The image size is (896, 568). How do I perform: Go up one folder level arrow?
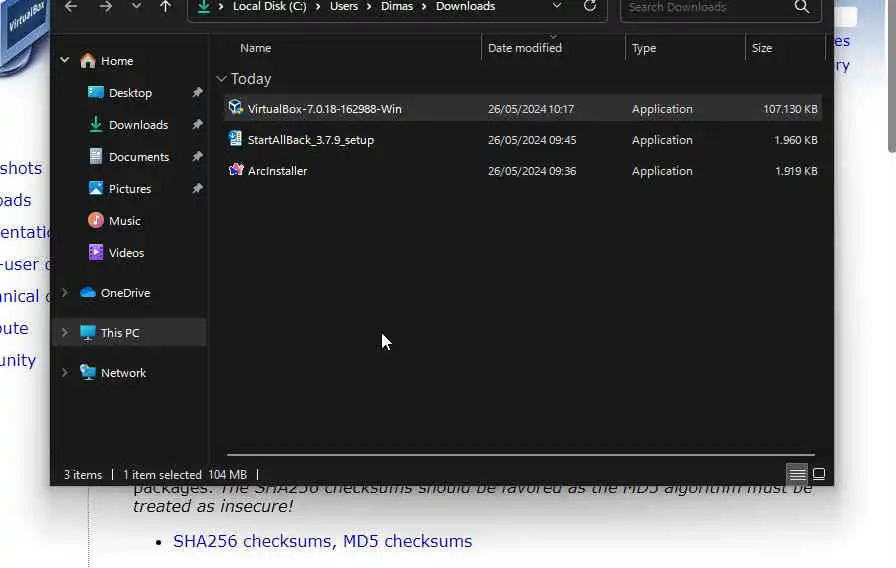[x=165, y=6]
